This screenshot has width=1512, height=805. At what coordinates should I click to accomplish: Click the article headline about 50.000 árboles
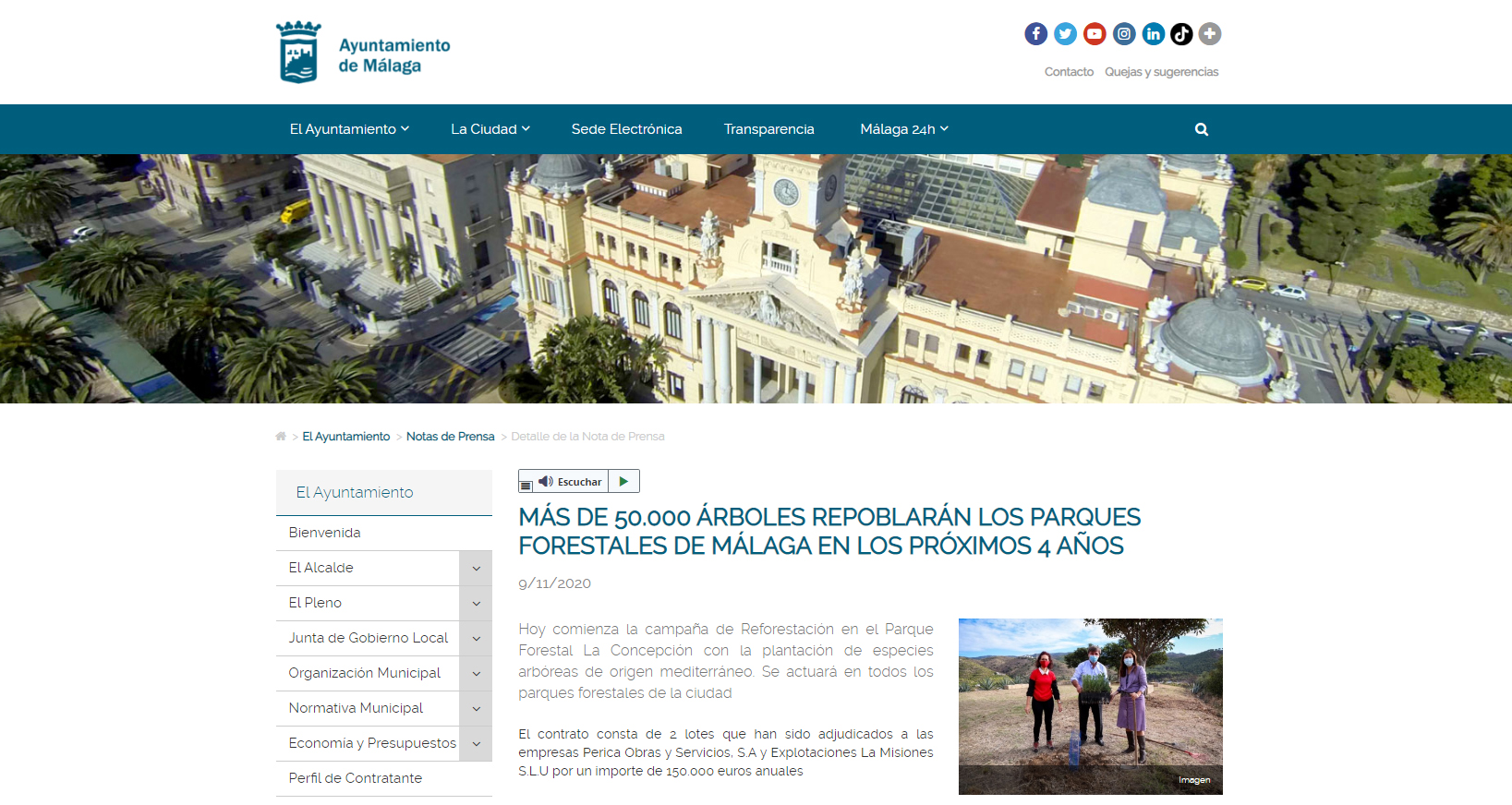829,531
